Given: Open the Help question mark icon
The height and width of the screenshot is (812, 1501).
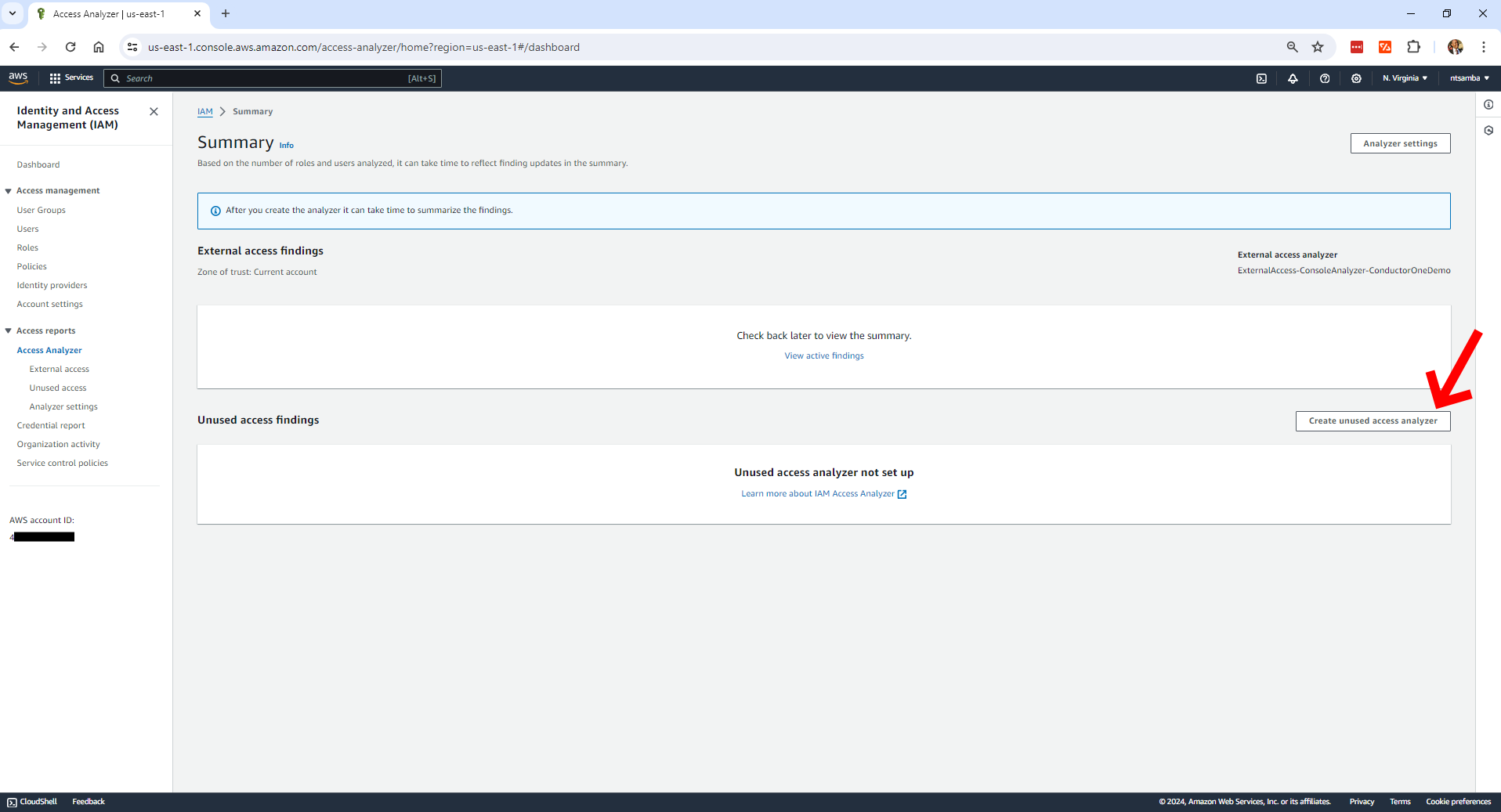Looking at the screenshot, I should [1325, 78].
